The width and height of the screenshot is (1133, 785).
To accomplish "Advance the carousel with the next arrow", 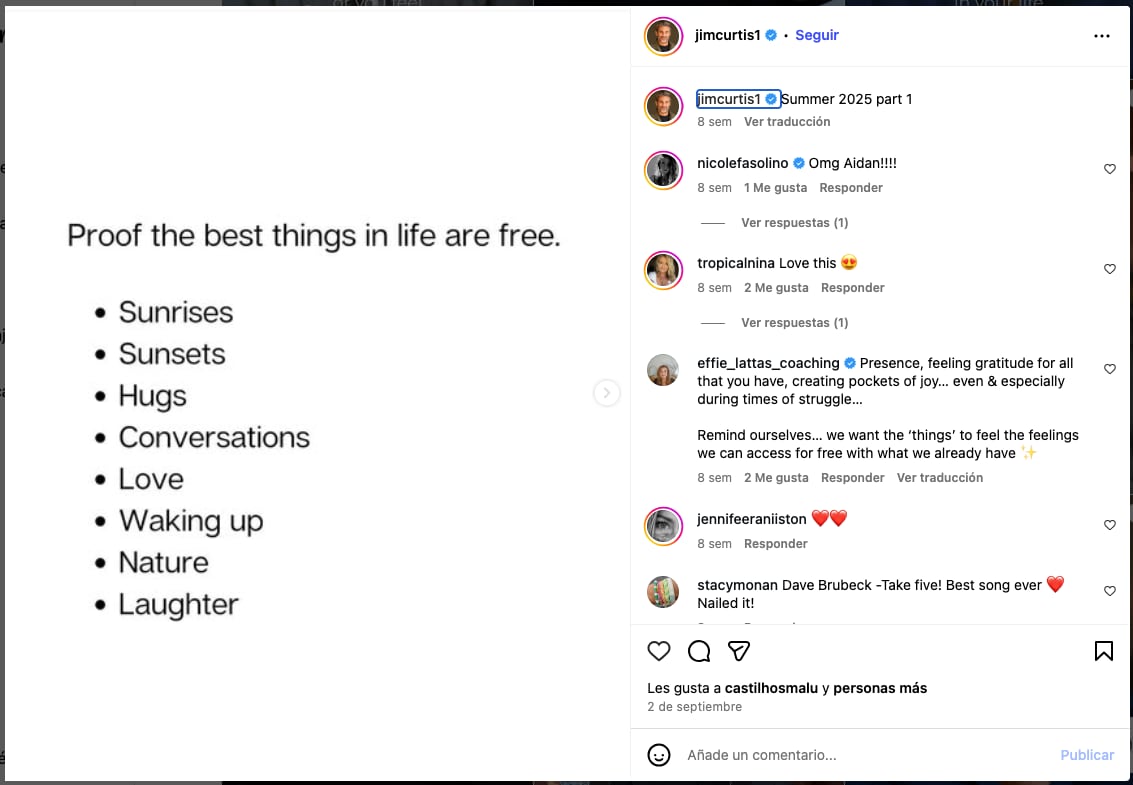I will tap(607, 393).
